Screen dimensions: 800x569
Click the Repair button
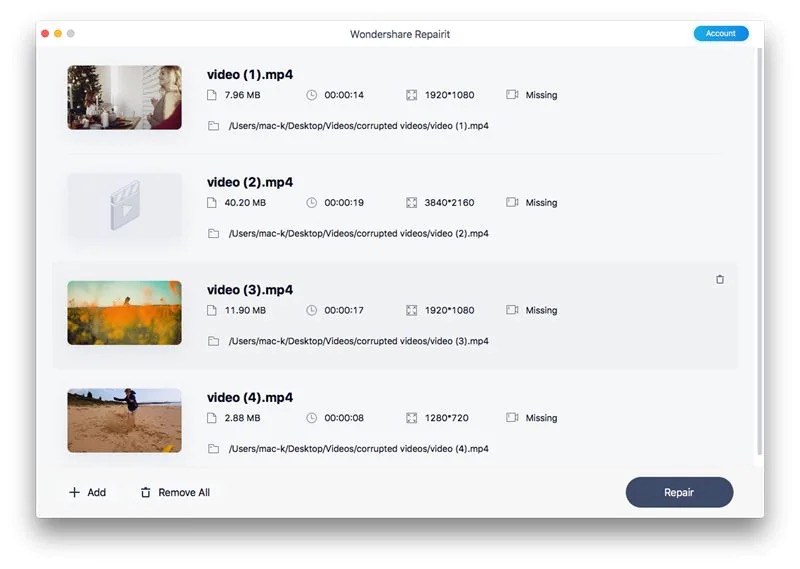coord(679,492)
